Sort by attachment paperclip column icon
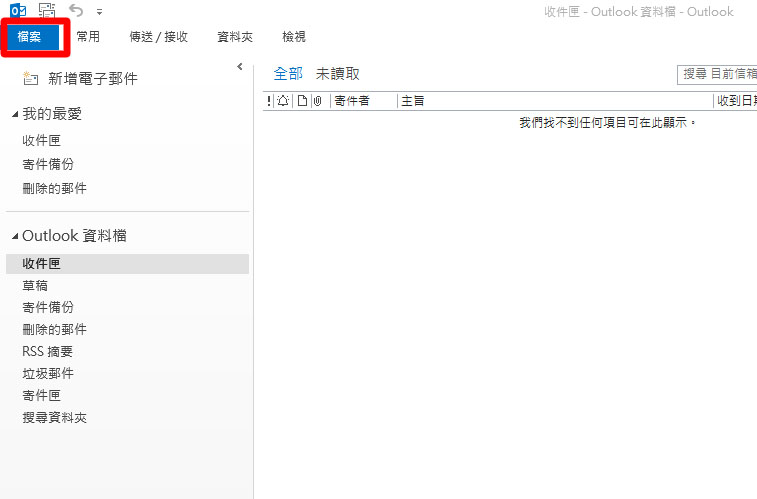This screenshot has height=499, width=757. [x=318, y=101]
